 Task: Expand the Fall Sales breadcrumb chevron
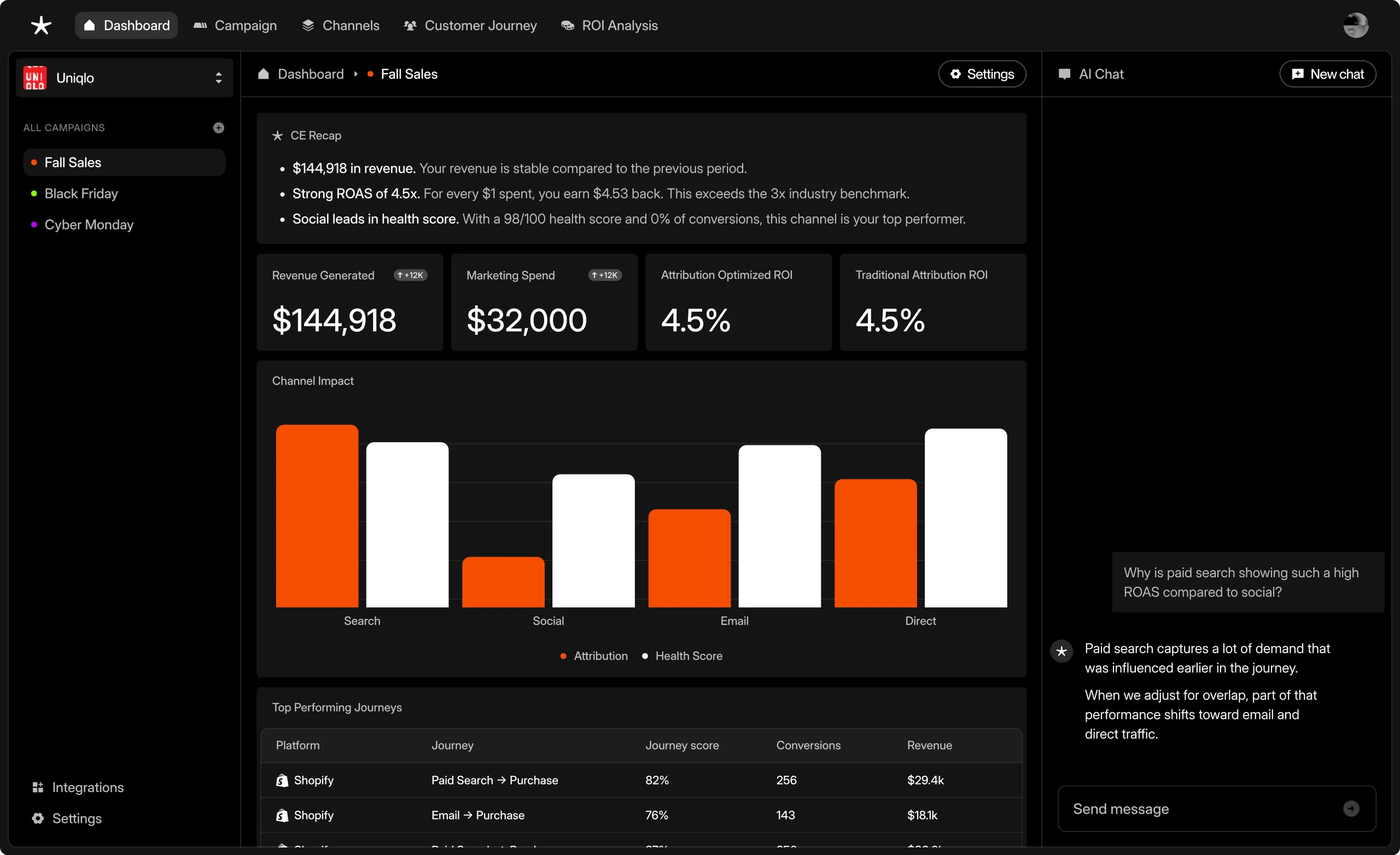coord(355,74)
